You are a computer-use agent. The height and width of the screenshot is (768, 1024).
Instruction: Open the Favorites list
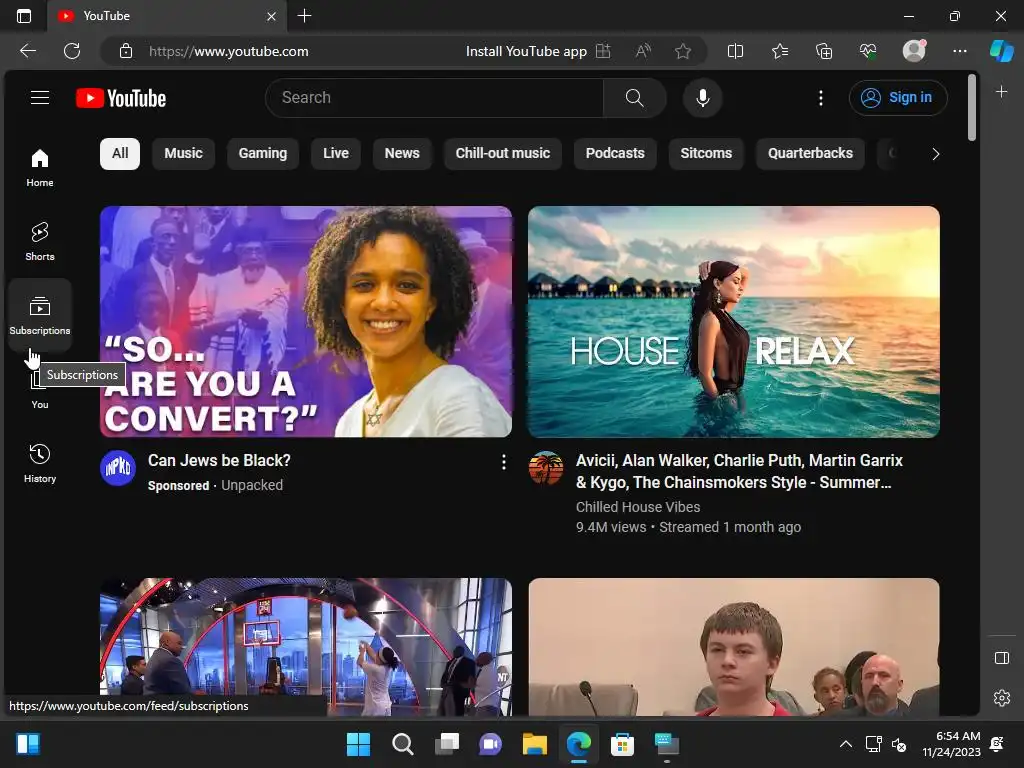[x=780, y=51]
